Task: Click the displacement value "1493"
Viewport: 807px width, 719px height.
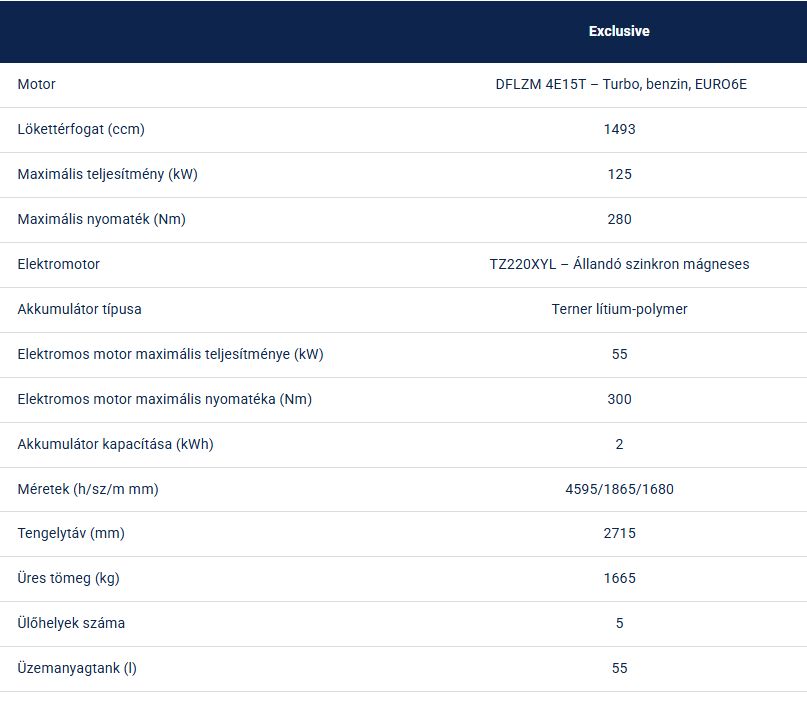Action: click(x=619, y=129)
